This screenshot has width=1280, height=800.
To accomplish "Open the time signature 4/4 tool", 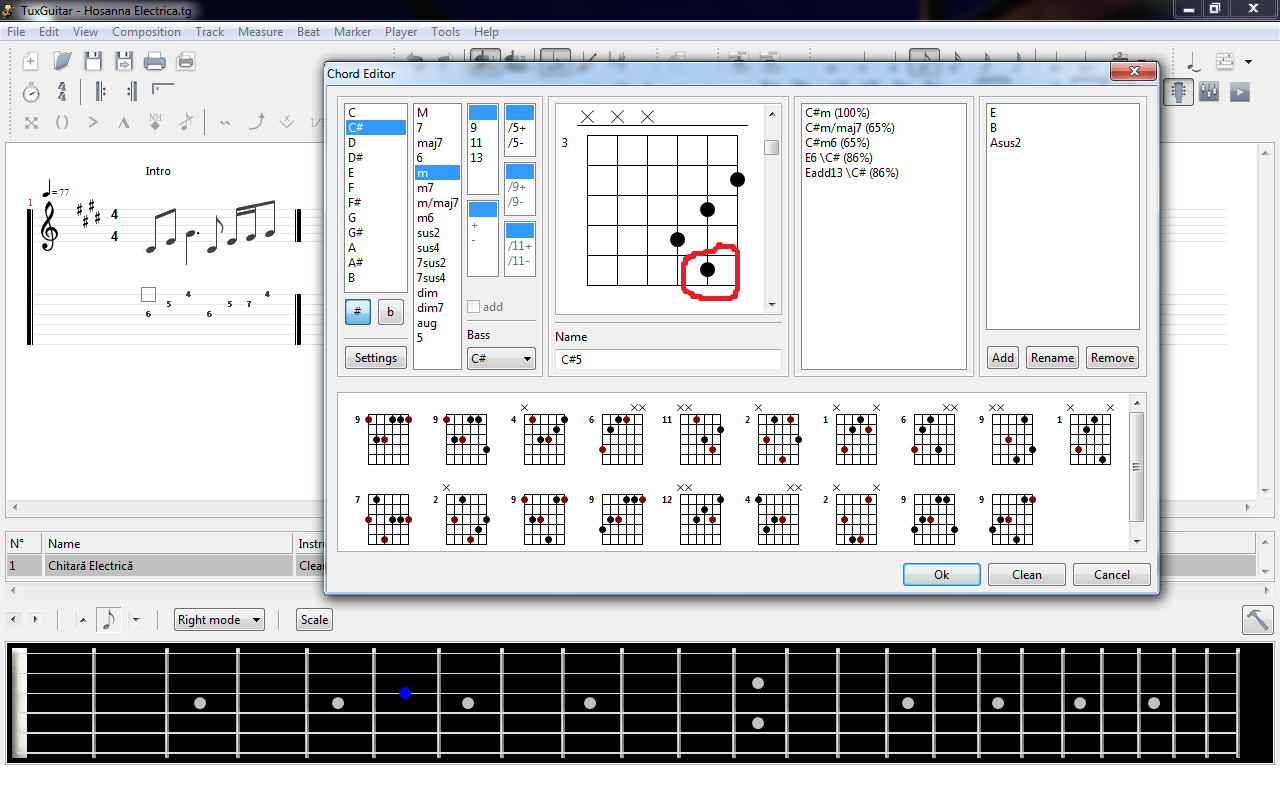I will [62, 92].
